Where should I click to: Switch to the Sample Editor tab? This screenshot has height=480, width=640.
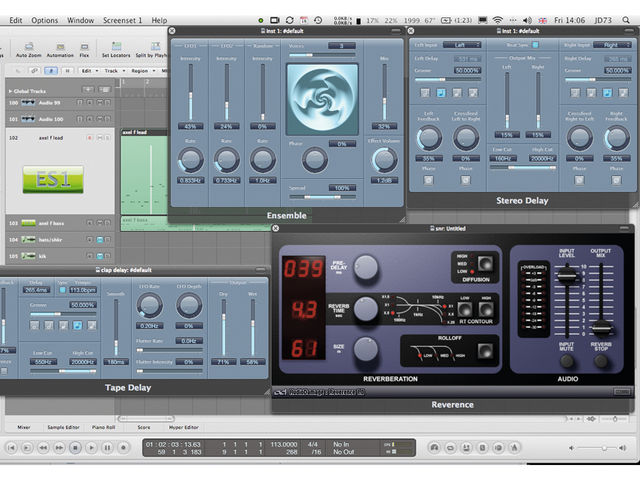pos(63,427)
